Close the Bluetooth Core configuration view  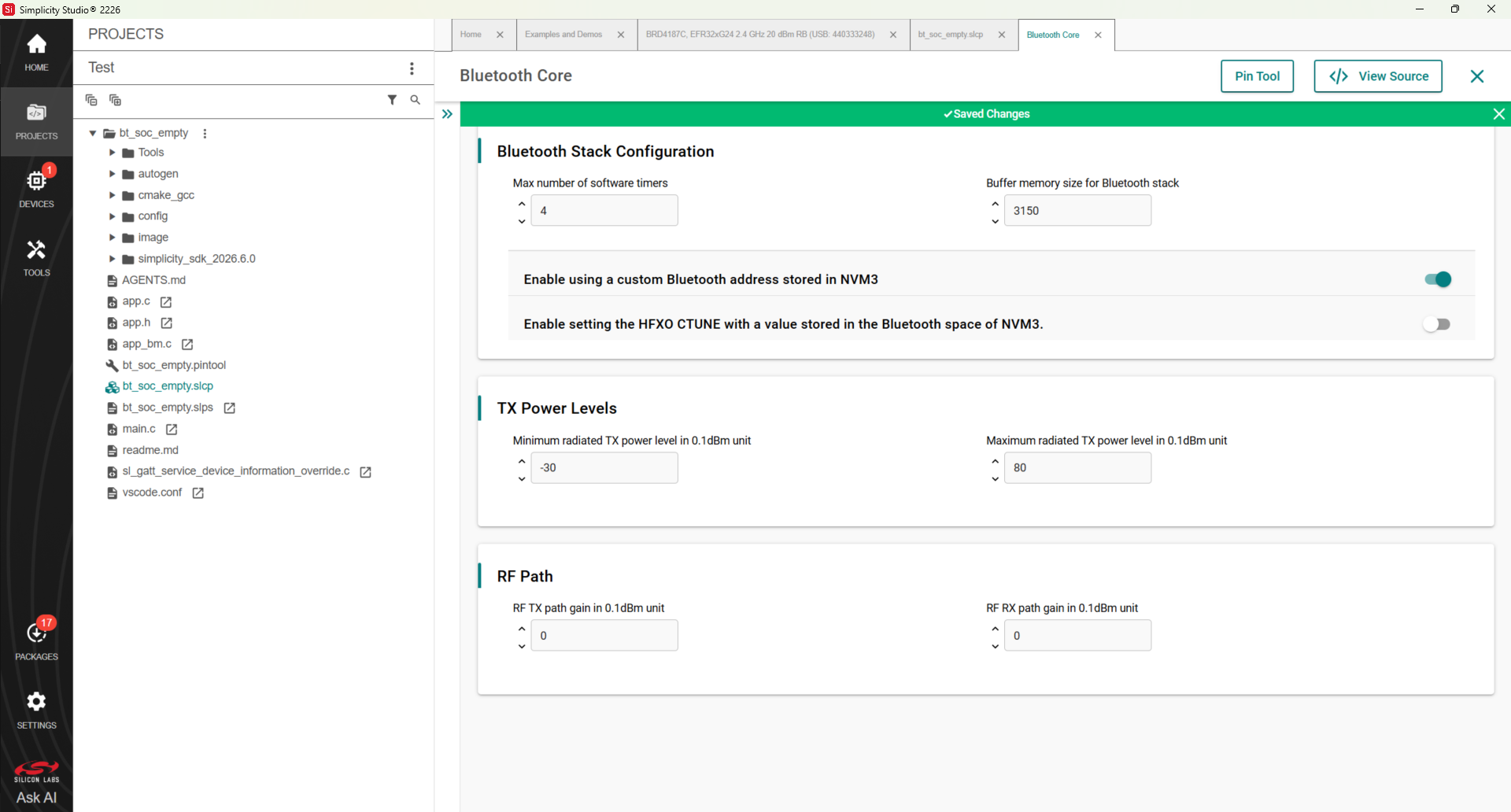tap(1477, 76)
